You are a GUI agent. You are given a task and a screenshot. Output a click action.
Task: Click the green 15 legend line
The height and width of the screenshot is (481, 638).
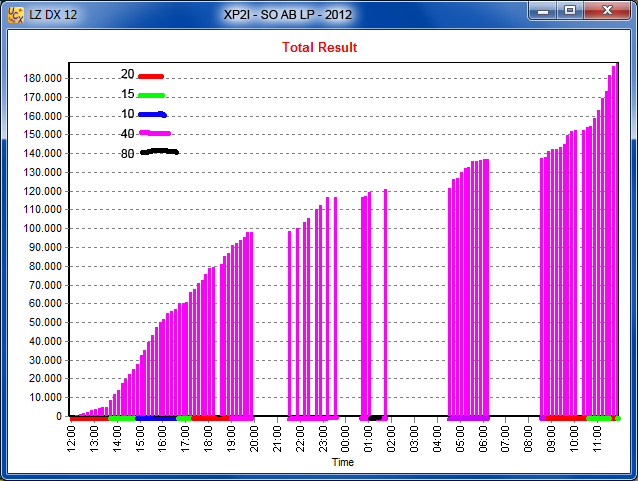(x=150, y=95)
